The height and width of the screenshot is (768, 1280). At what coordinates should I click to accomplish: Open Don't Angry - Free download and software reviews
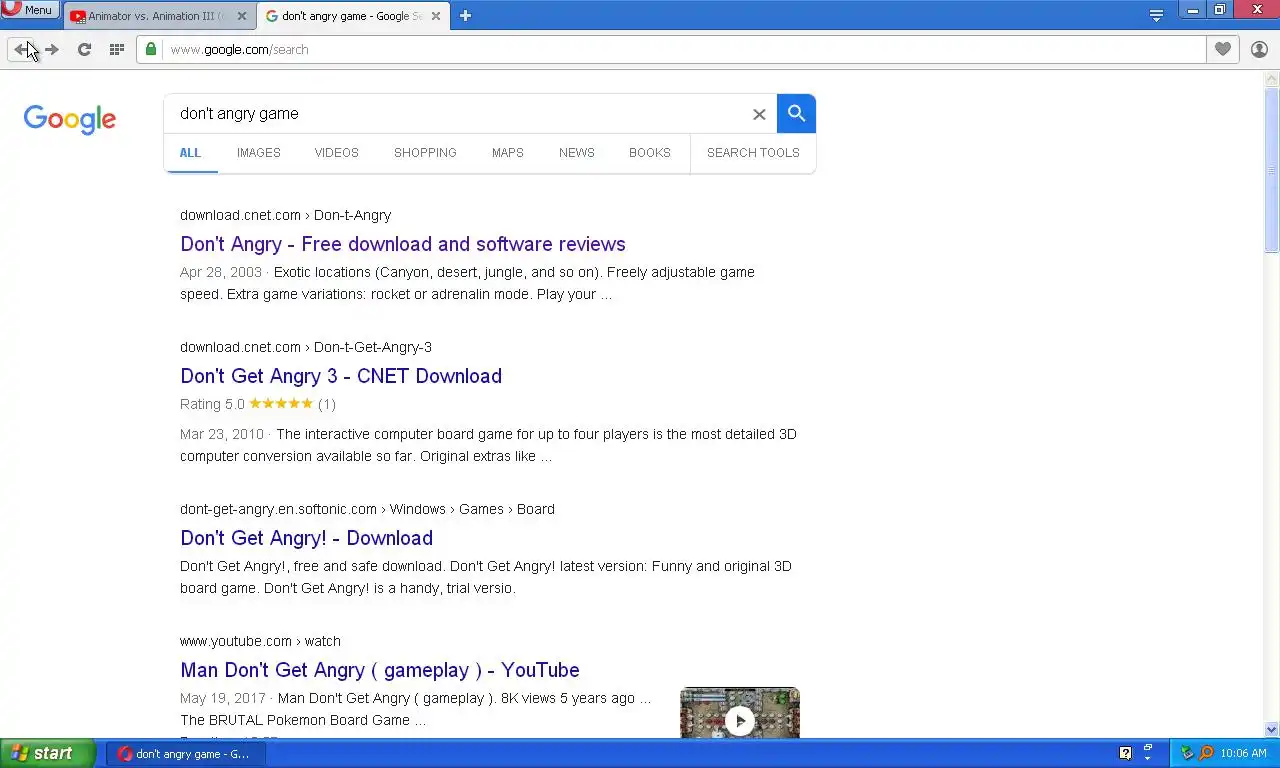coord(403,244)
